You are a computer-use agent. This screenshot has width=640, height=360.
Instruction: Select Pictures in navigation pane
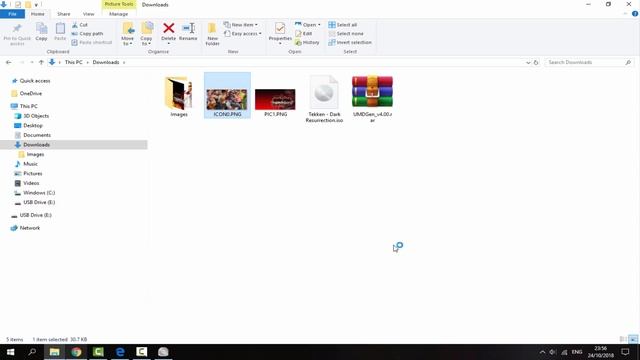pyautogui.click(x=33, y=173)
